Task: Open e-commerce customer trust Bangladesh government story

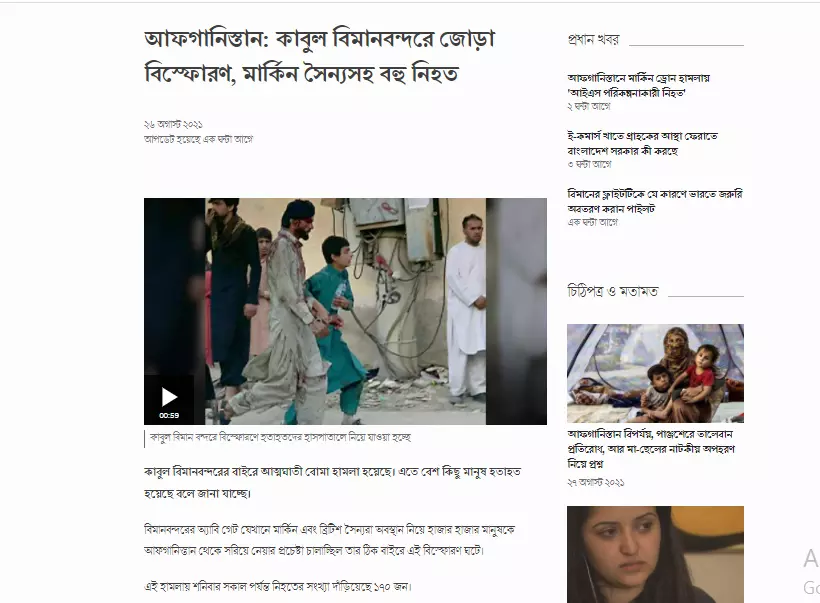Action: (x=642, y=143)
